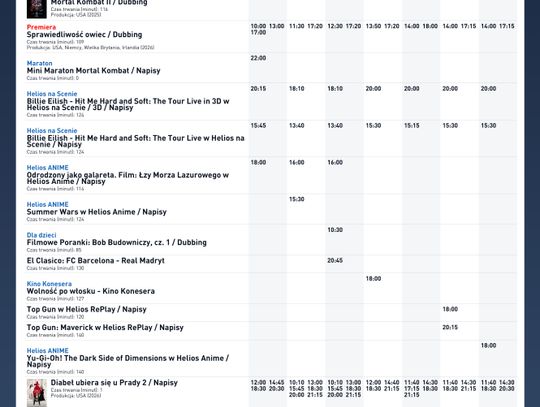Select 18:00 Odrodzony jako galareta showing
The image size is (540, 407).
click(258, 163)
